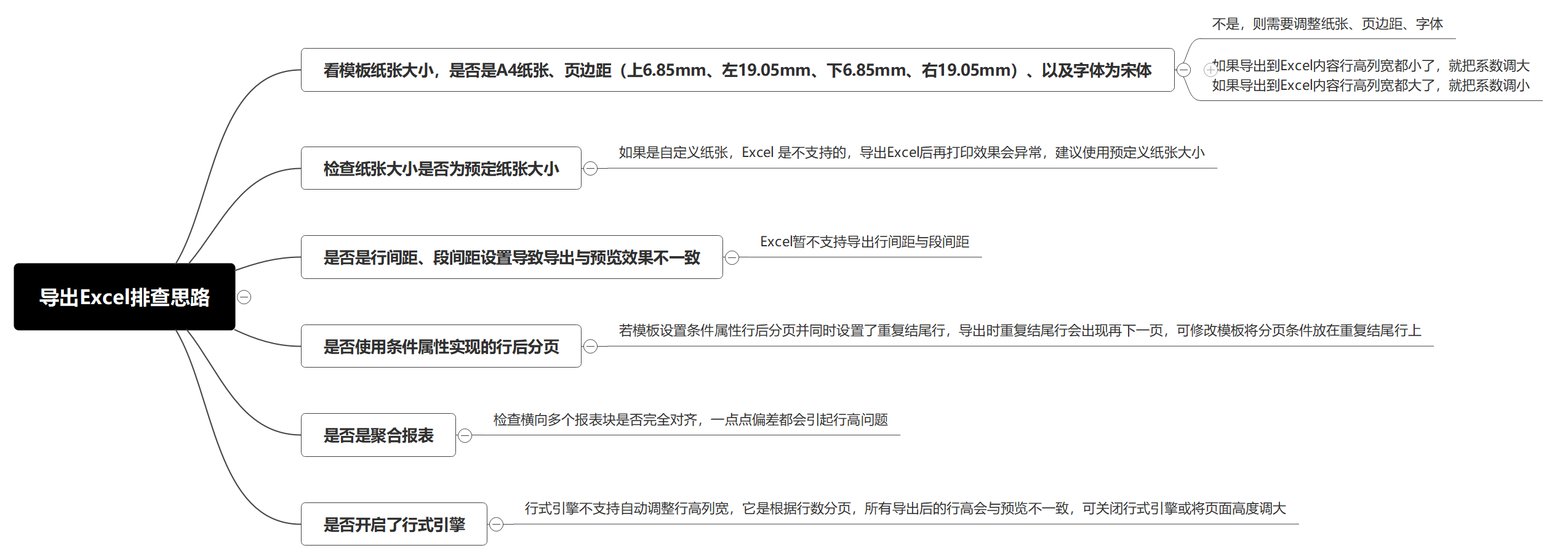Select the node 是否是聚合报表

pyautogui.click(x=378, y=435)
